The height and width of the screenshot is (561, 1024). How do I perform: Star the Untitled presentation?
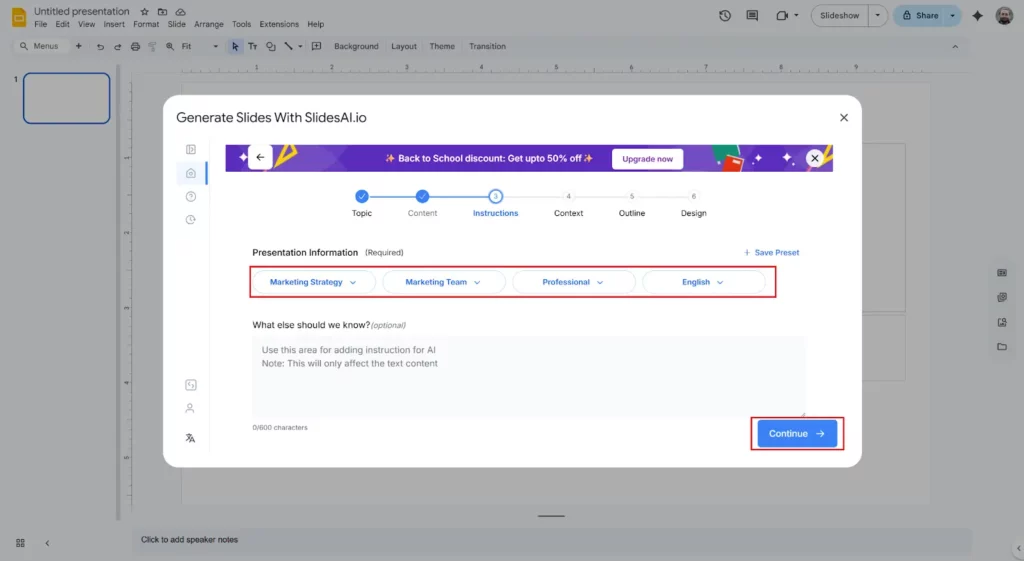pos(145,11)
